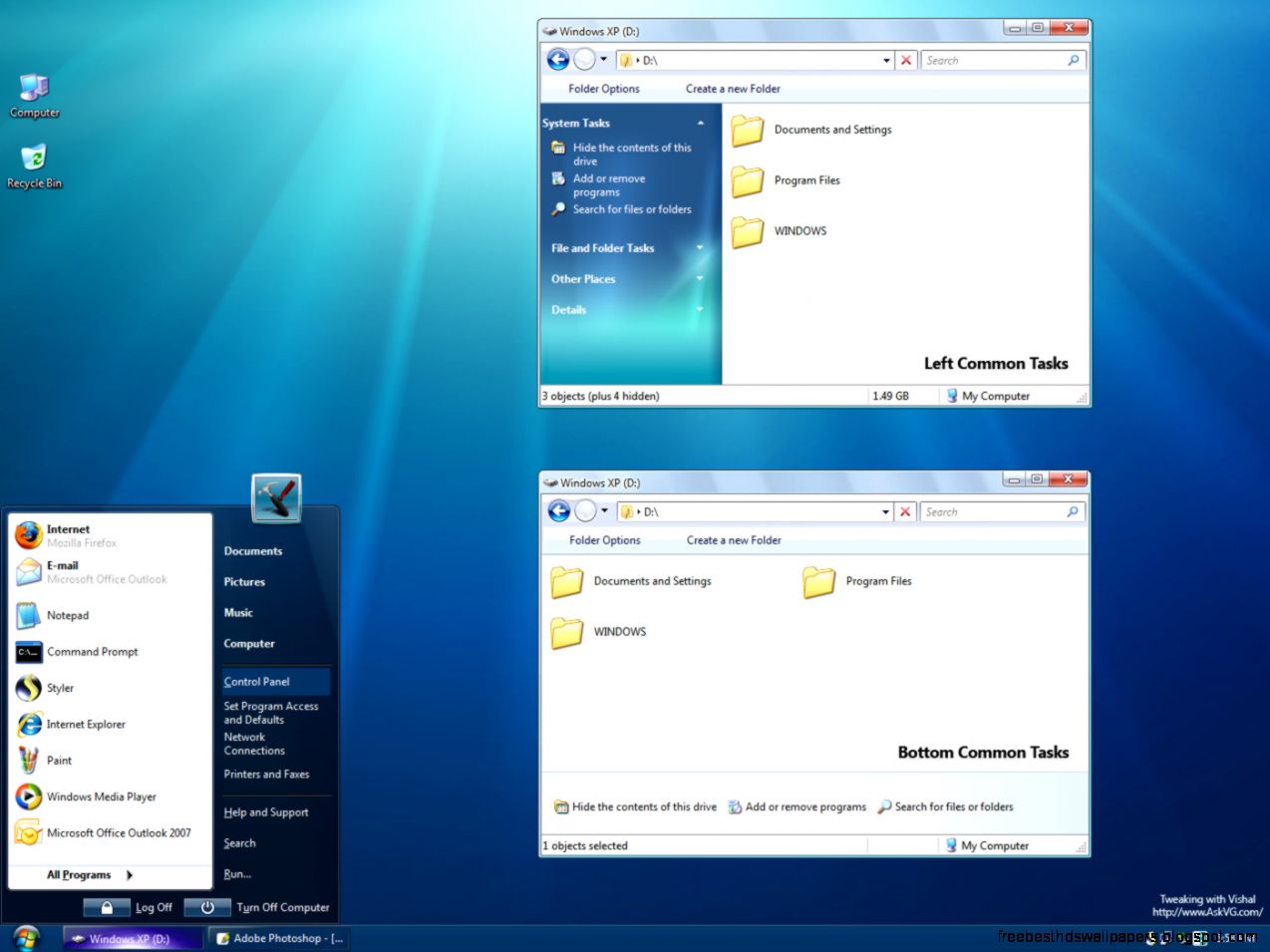Select Program Files folder in bottom window

point(857,581)
